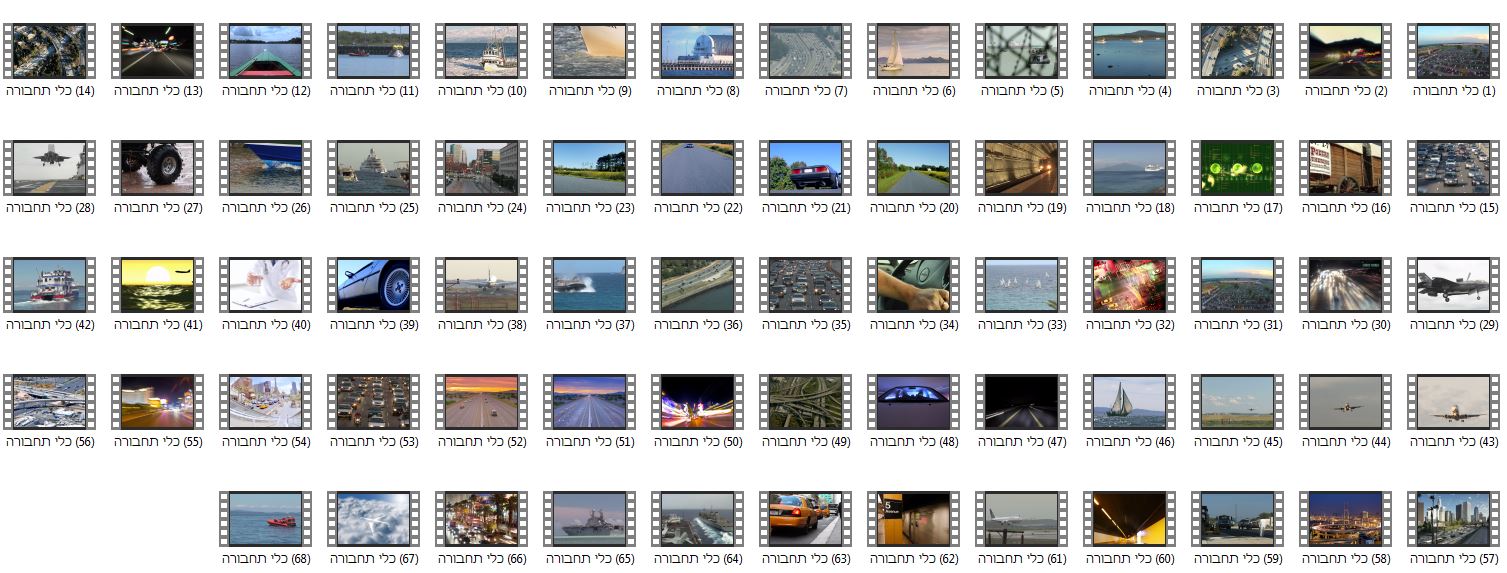Screen dimensions: 1507x573
Task: Click file name כלי תחבורה (64)
Action: pyautogui.click(x=698, y=559)
